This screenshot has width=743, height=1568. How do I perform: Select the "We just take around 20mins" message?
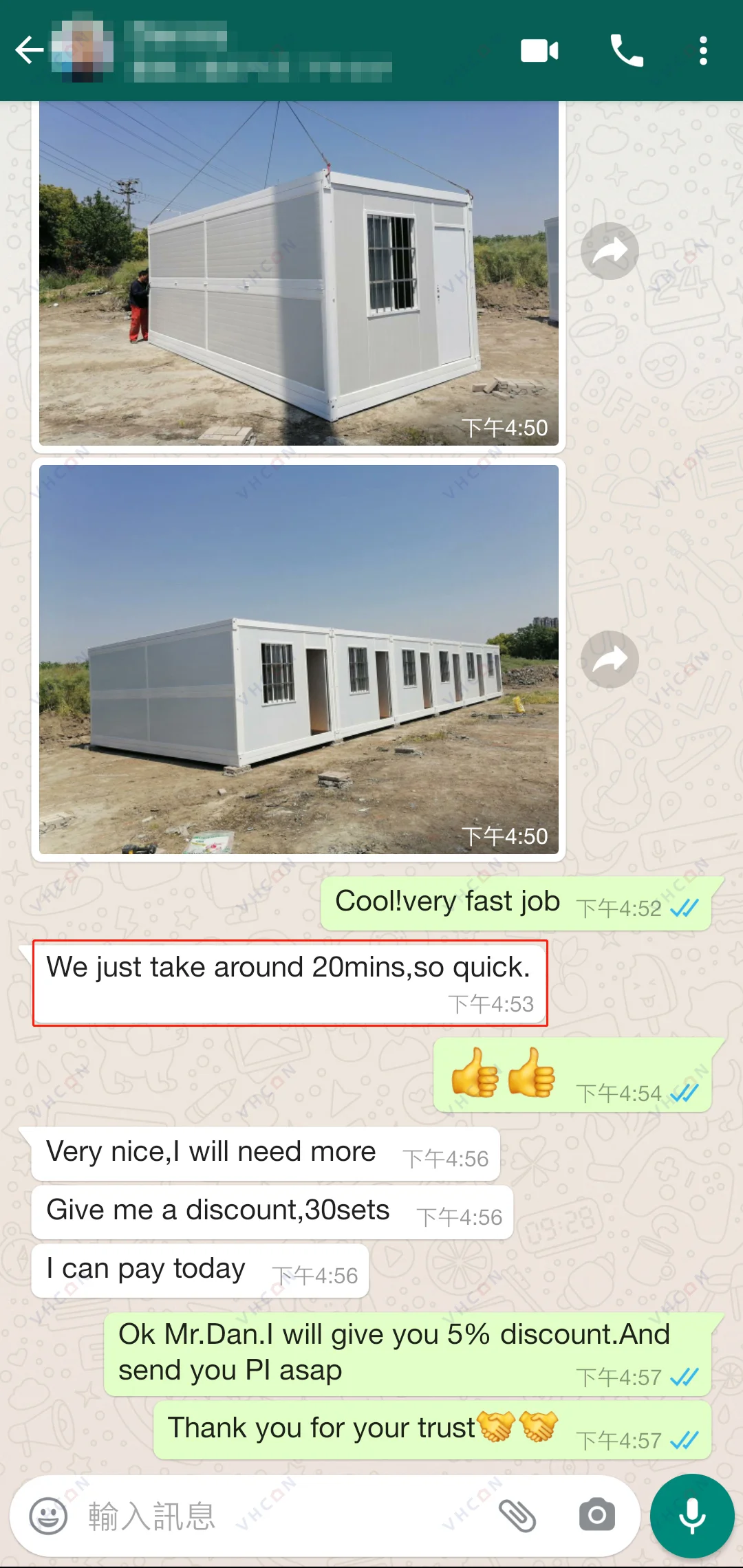[290, 983]
